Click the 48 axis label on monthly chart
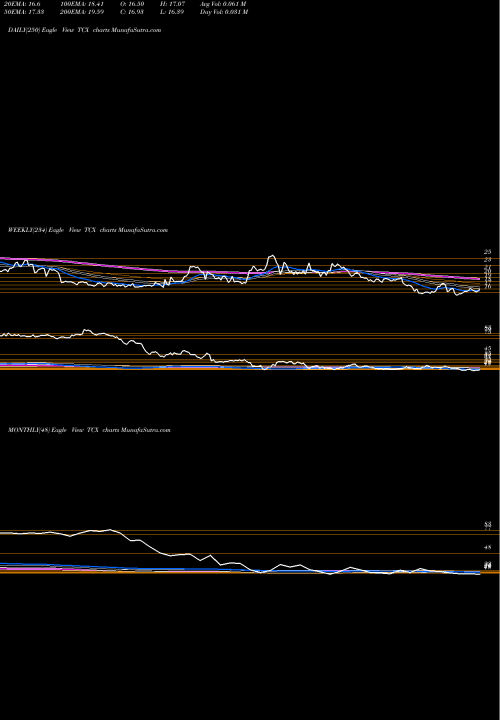Image resolution: width=500 pixels, height=720 pixels. (488, 547)
